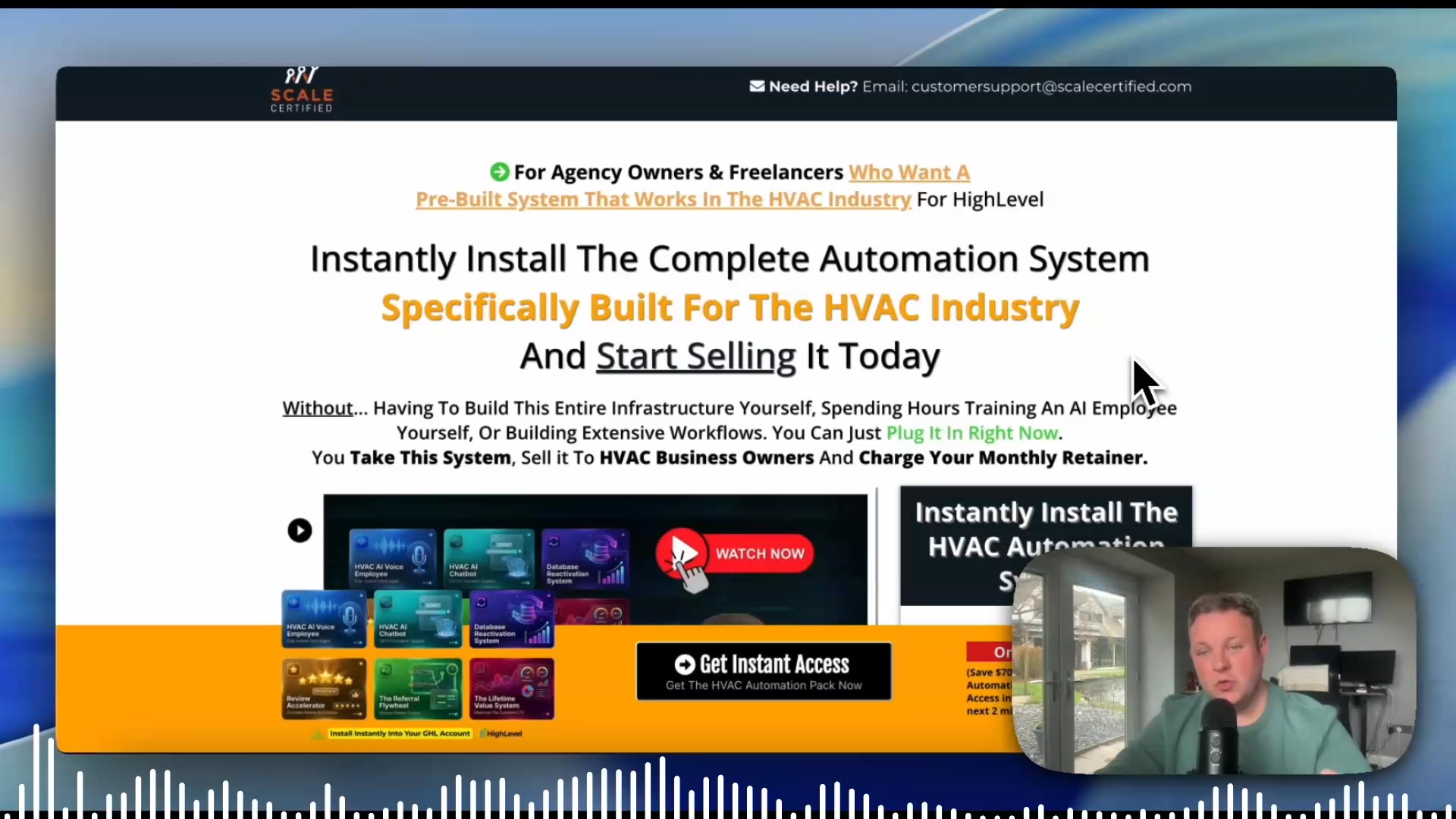Image resolution: width=1456 pixels, height=819 pixels.
Task: Click the green arrow icon before 'For Agency Owners'
Action: [x=499, y=172]
